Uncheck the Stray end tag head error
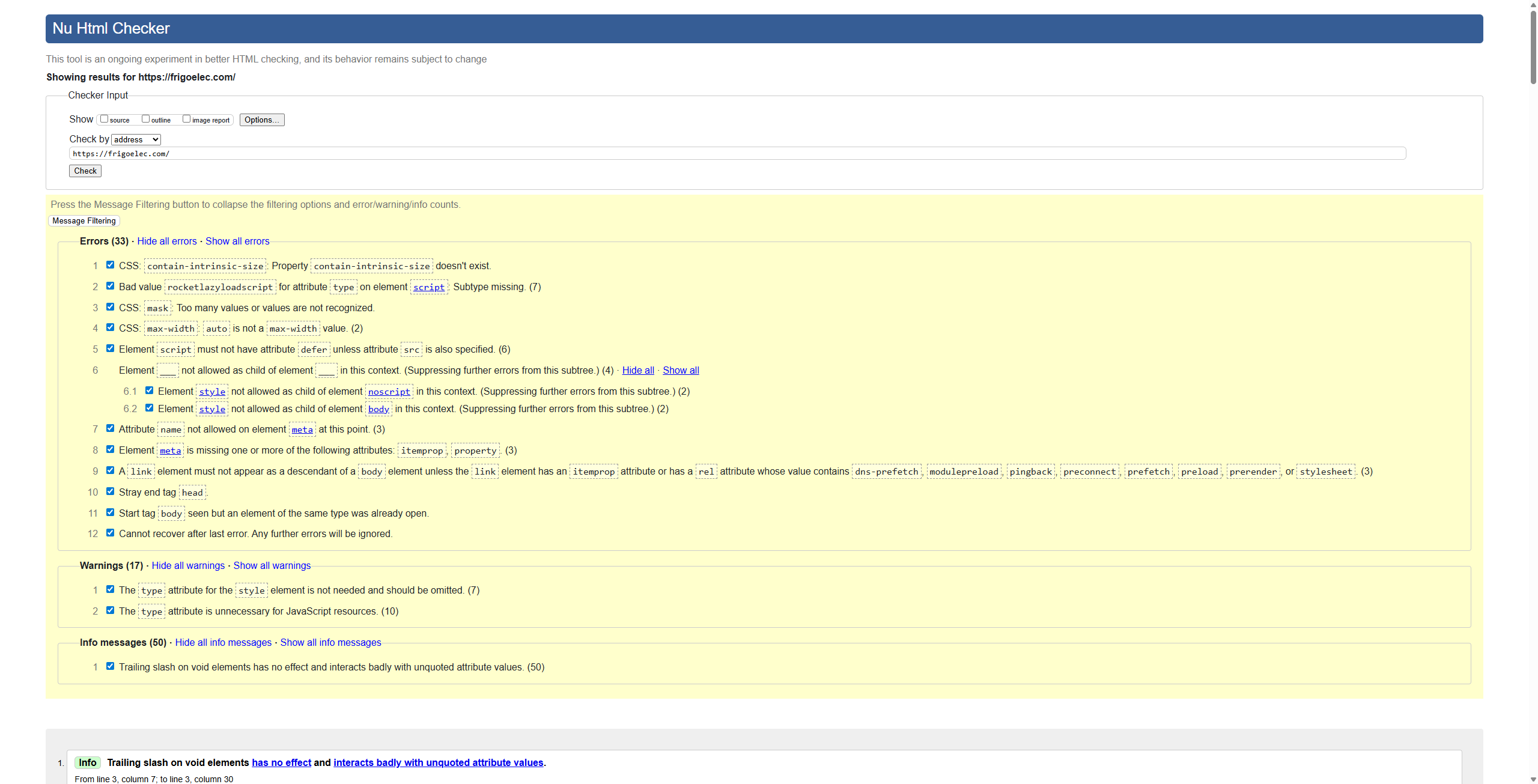The height and width of the screenshot is (784, 1538). (110, 491)
